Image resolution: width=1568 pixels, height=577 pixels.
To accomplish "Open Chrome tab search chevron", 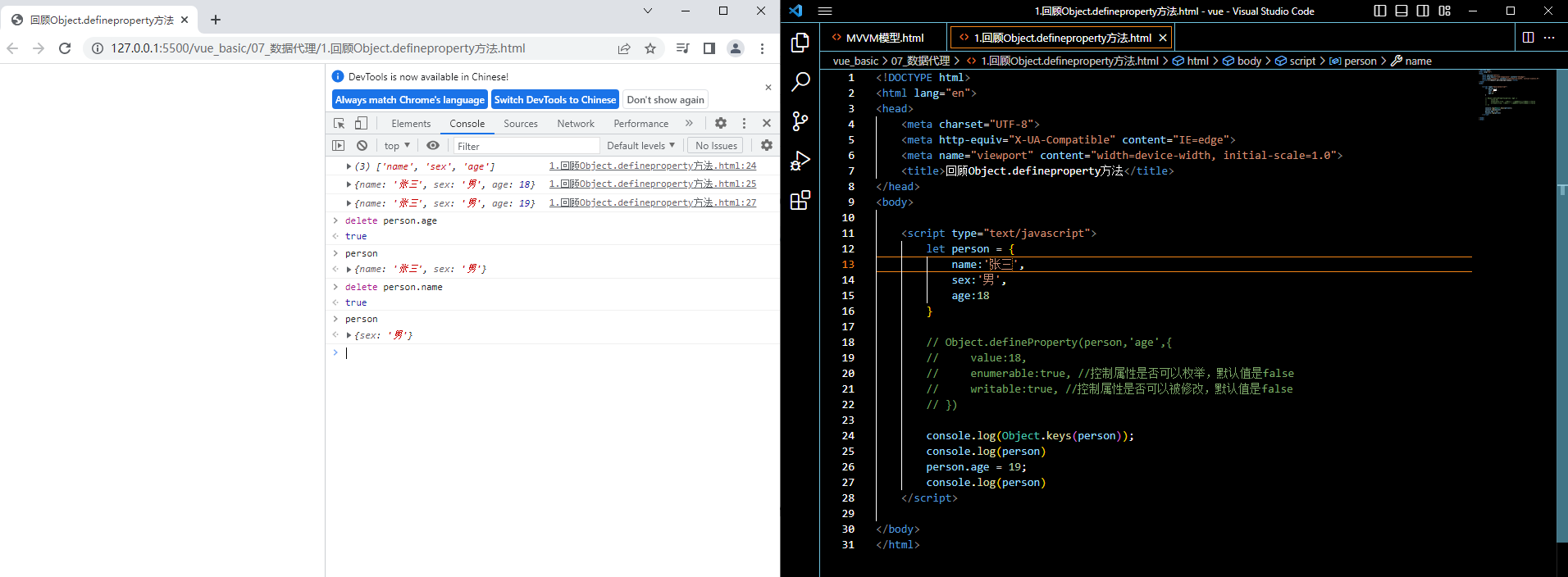I will coord(648,11).
